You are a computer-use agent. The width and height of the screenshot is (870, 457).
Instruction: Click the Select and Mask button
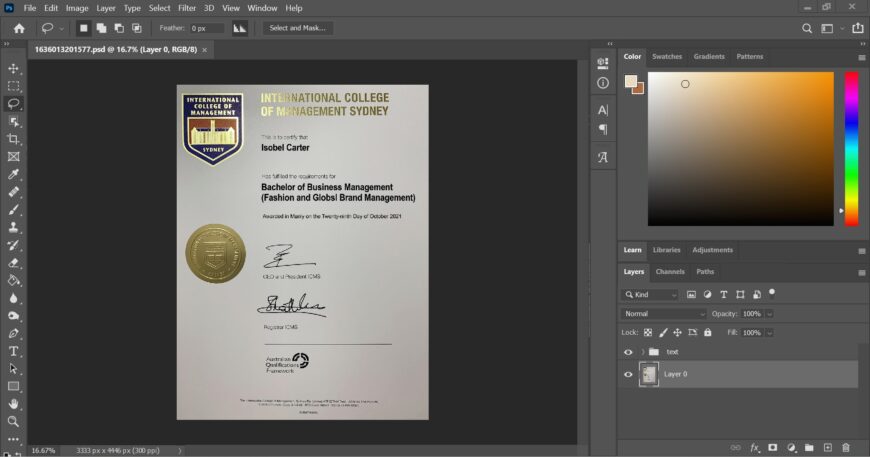pyautogui.click(x=297, y=28)
